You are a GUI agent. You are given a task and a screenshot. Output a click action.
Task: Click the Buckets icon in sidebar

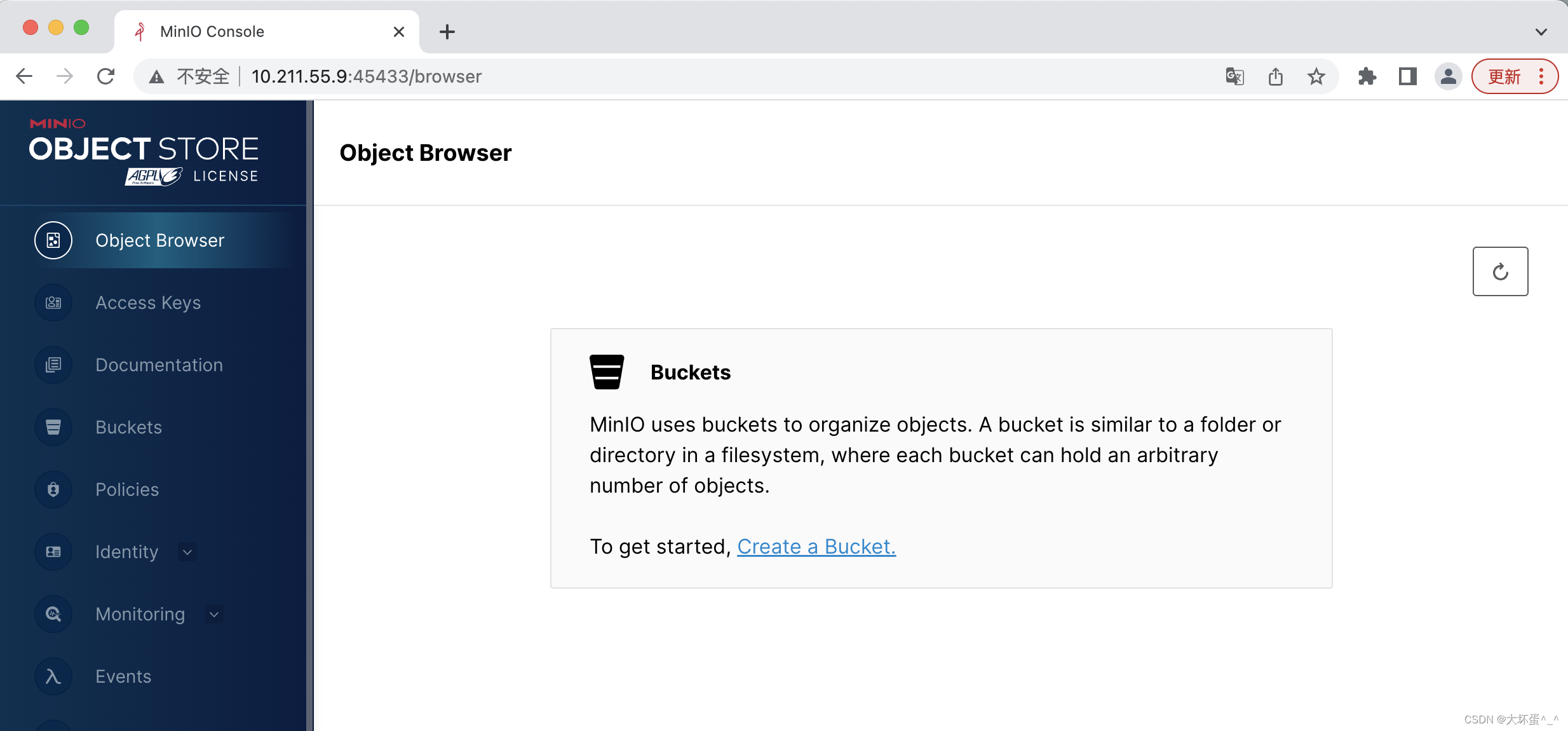[54, 427]
